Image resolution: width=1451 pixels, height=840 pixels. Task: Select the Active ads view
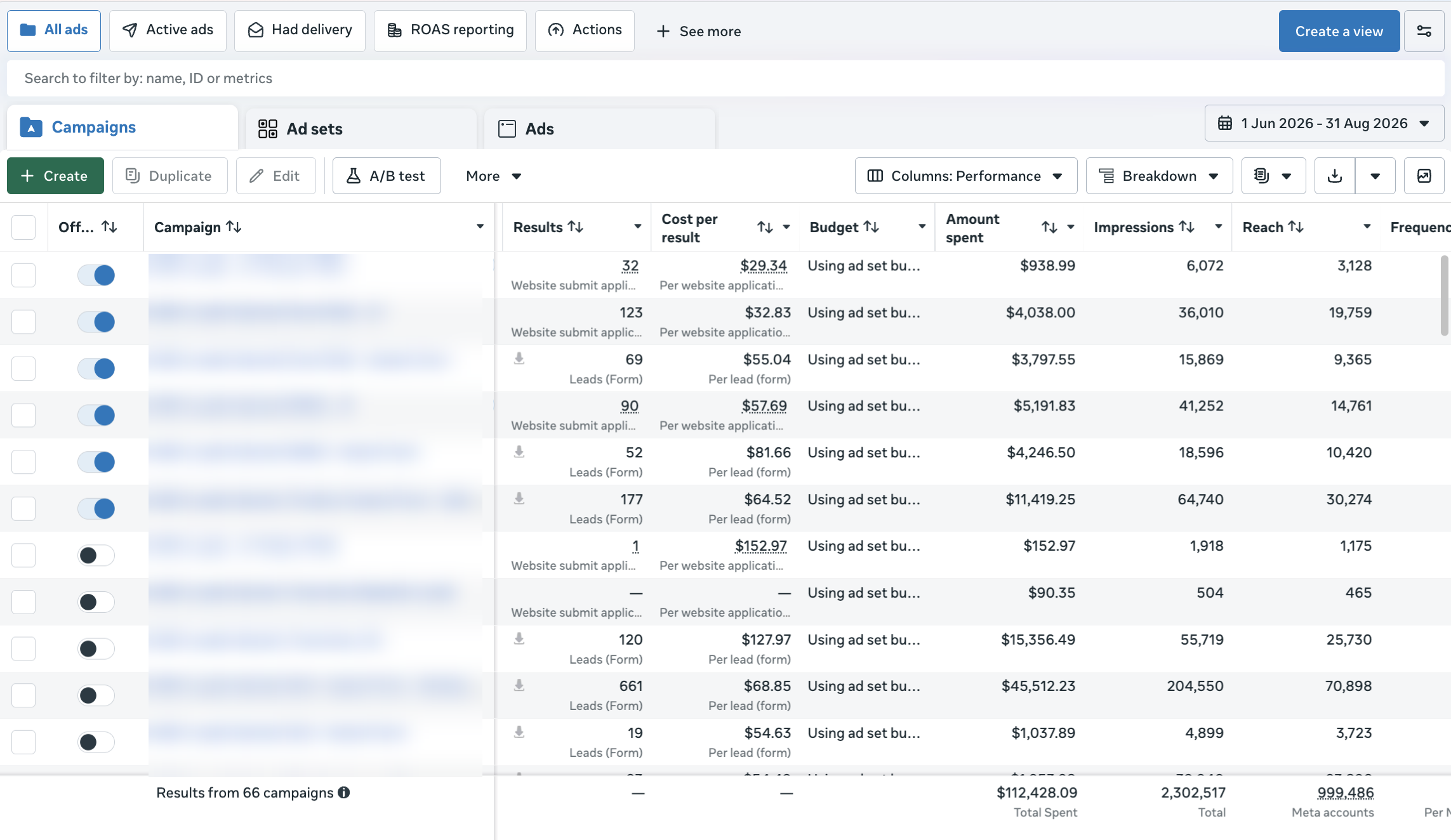tap(168, 30)
